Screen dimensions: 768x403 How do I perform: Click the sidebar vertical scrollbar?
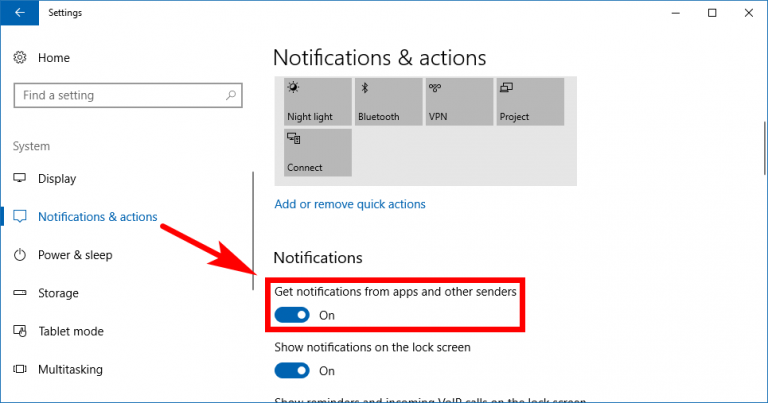(253, 231)
